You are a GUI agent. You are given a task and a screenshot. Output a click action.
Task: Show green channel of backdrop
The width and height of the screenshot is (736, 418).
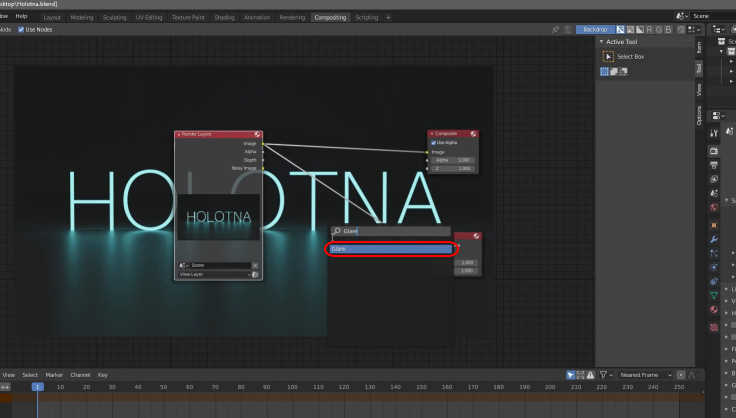tap(659, 29)
